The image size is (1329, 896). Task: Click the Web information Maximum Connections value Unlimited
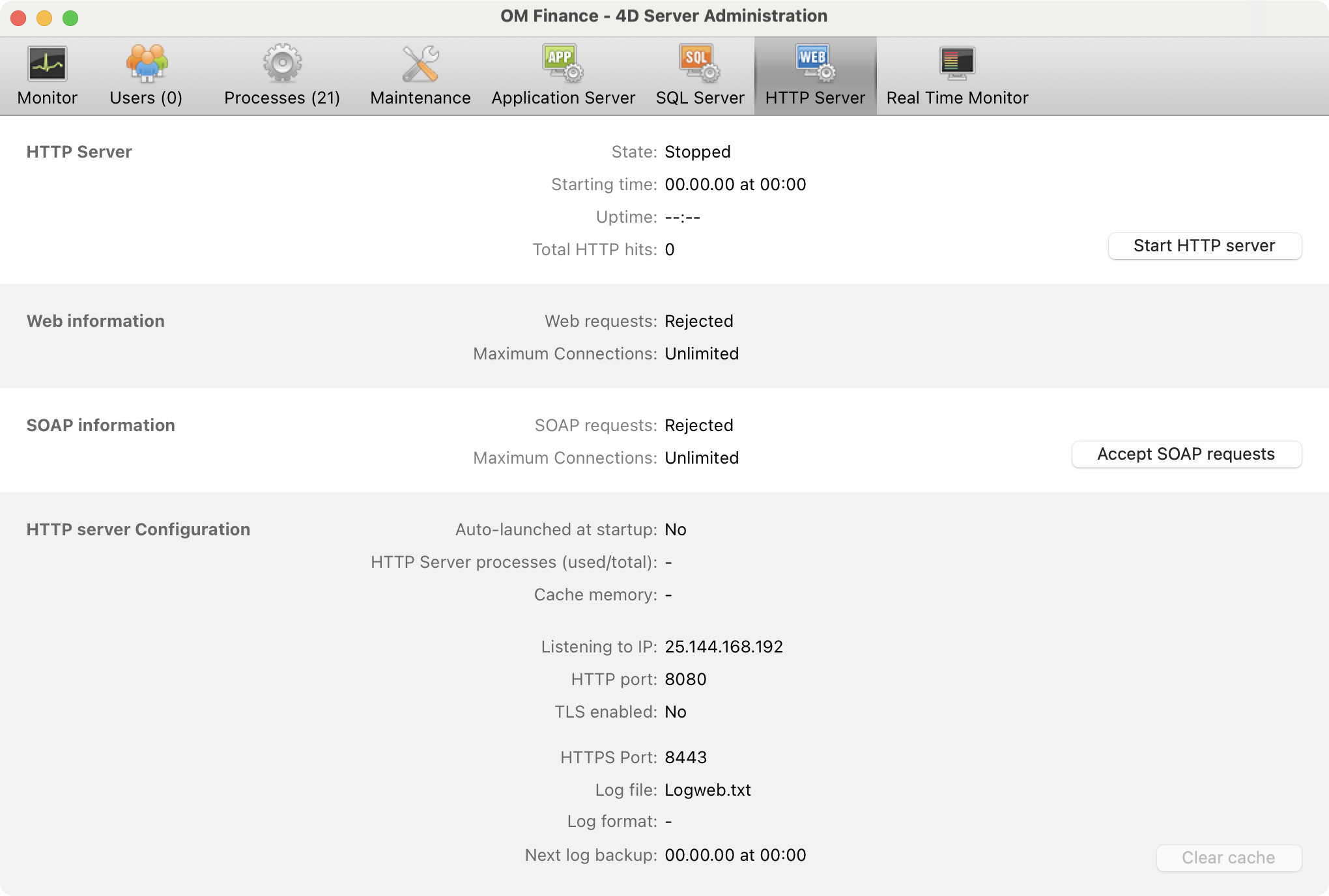tap(702, 354)
